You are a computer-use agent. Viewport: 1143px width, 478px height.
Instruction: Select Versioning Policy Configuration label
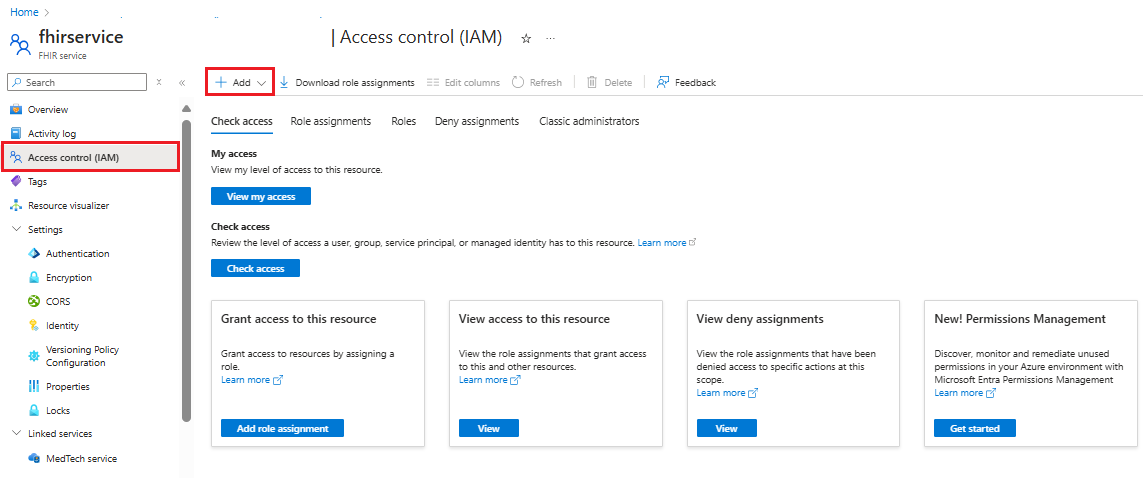pos(82,356)
